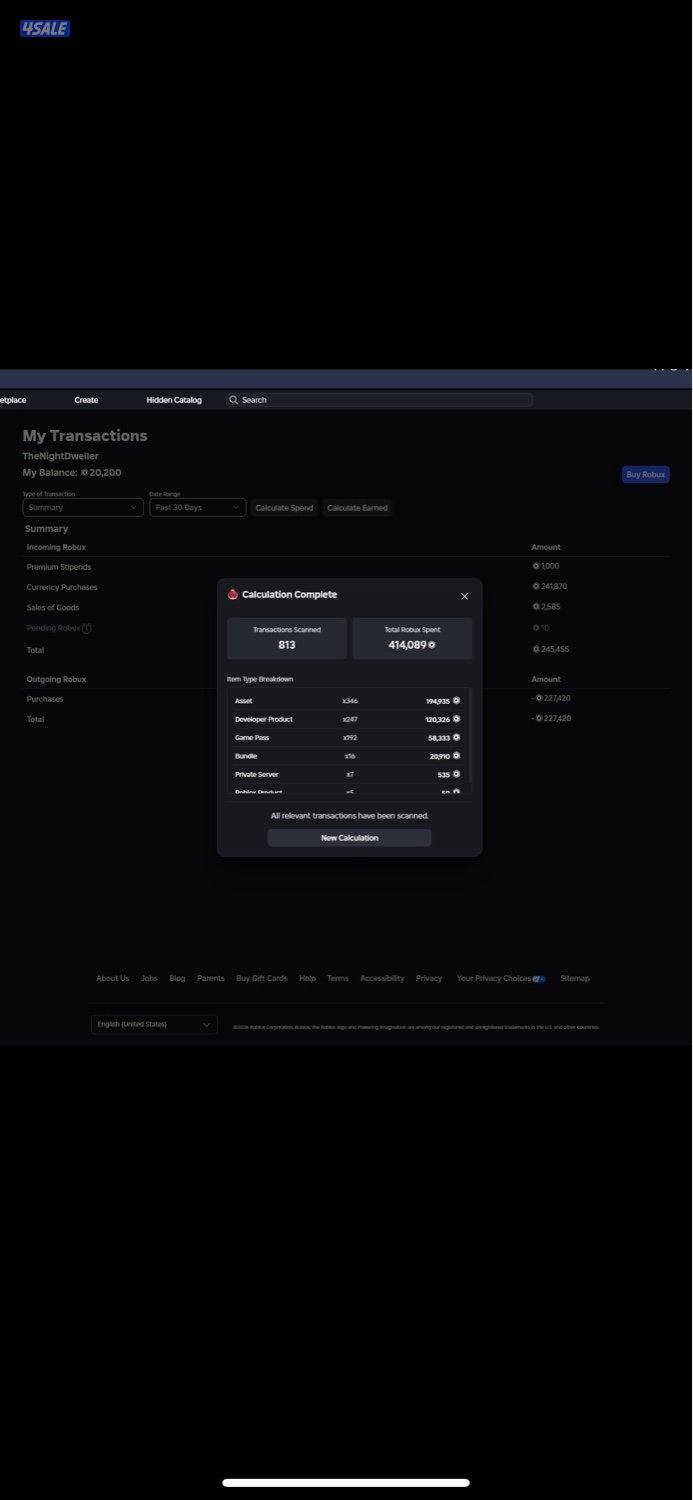
Task: Open the Accessibility footer link
Action: coord(382,979)
